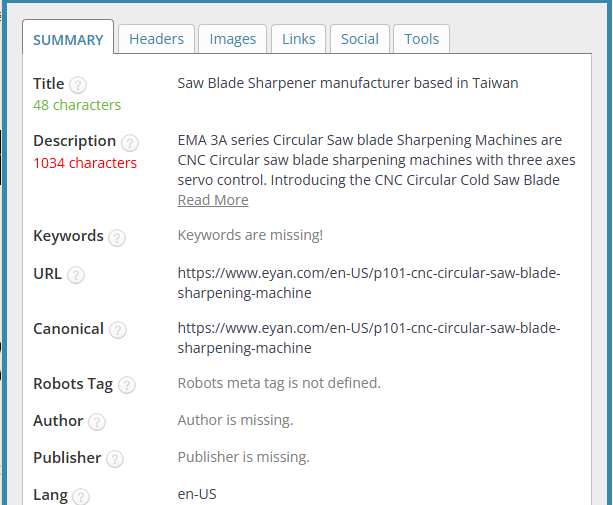This screenshot has width=613, height=505.
Task: Open the Robots Tag help icon
Action: coord(126,385)
